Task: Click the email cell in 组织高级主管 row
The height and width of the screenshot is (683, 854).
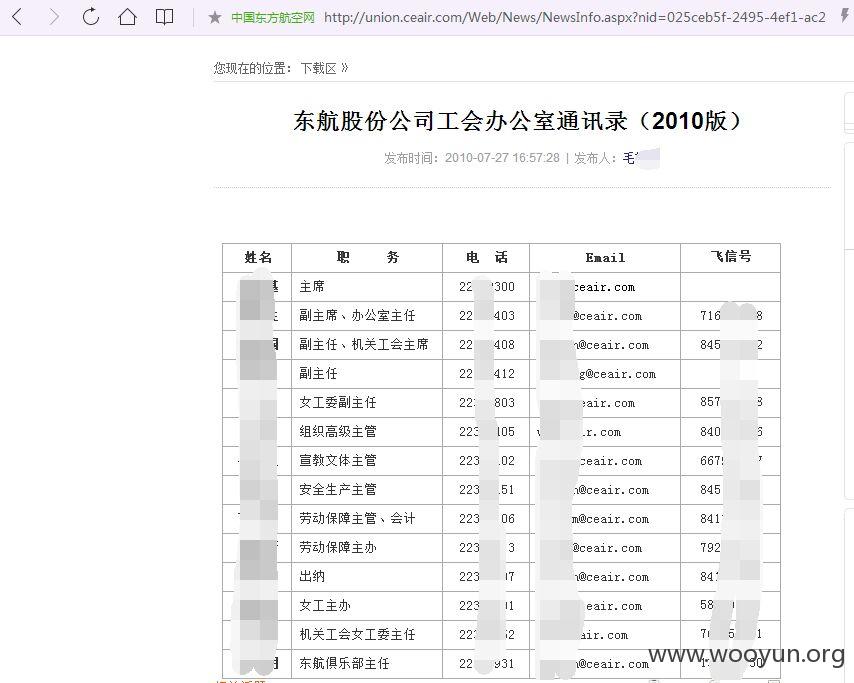Action: point(605,431)
